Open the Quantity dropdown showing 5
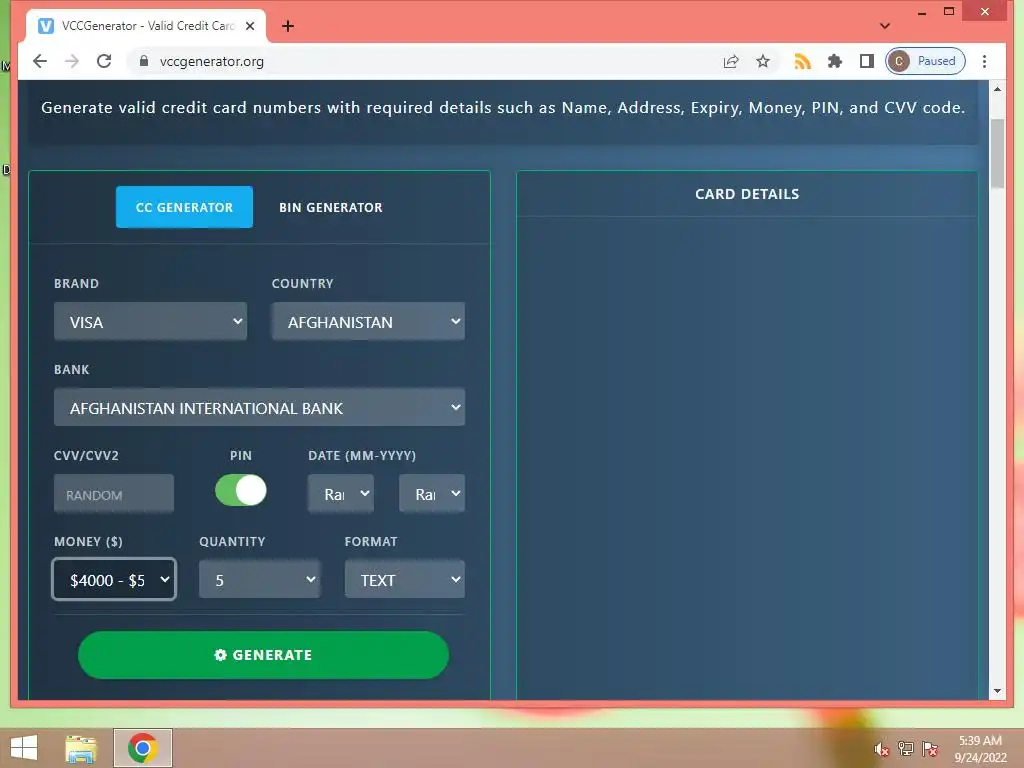Viewport: 1024px width, 768px height. tap(259, 579)
